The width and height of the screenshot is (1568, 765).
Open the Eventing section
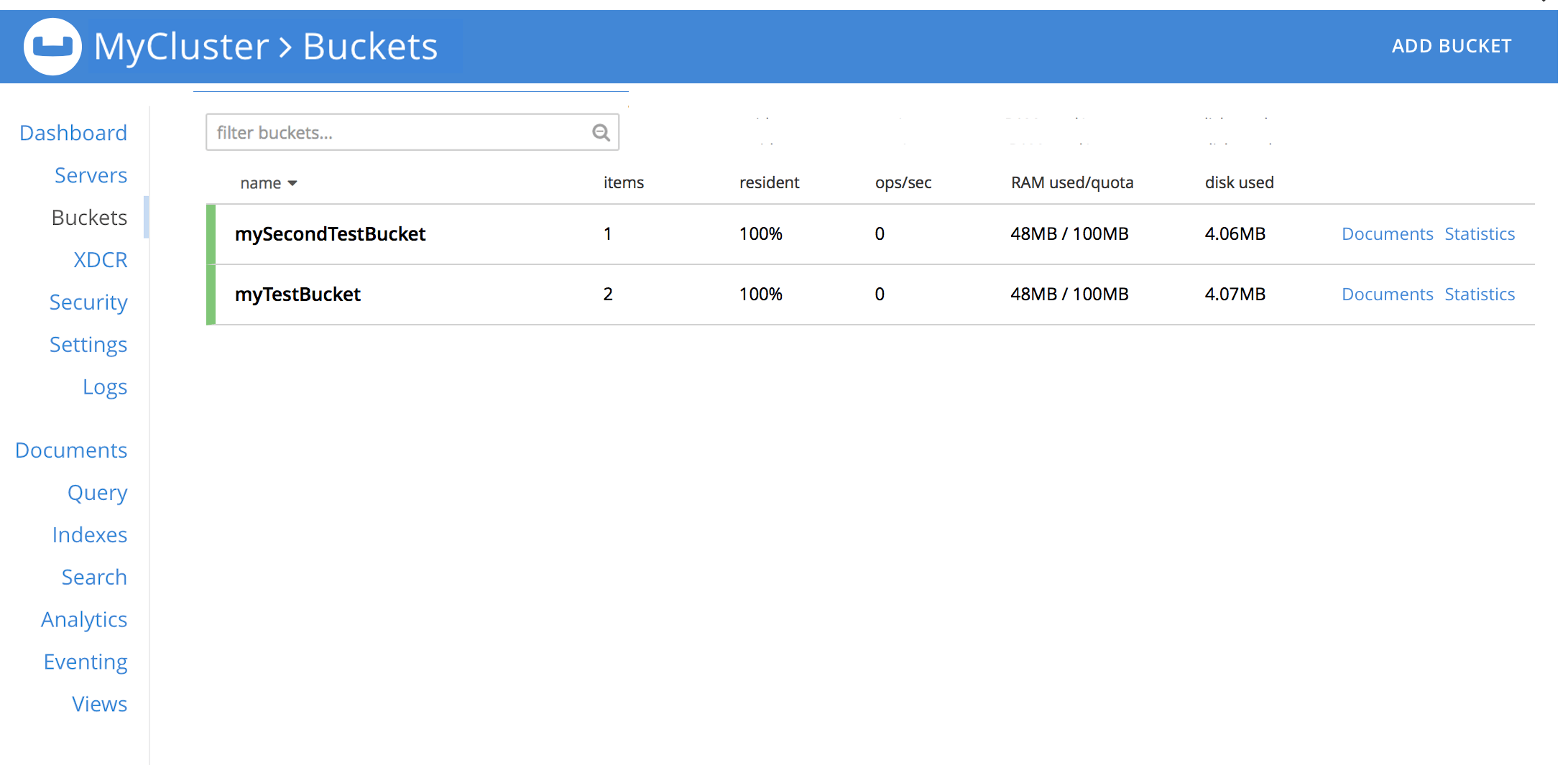click(x=86, y=662)
